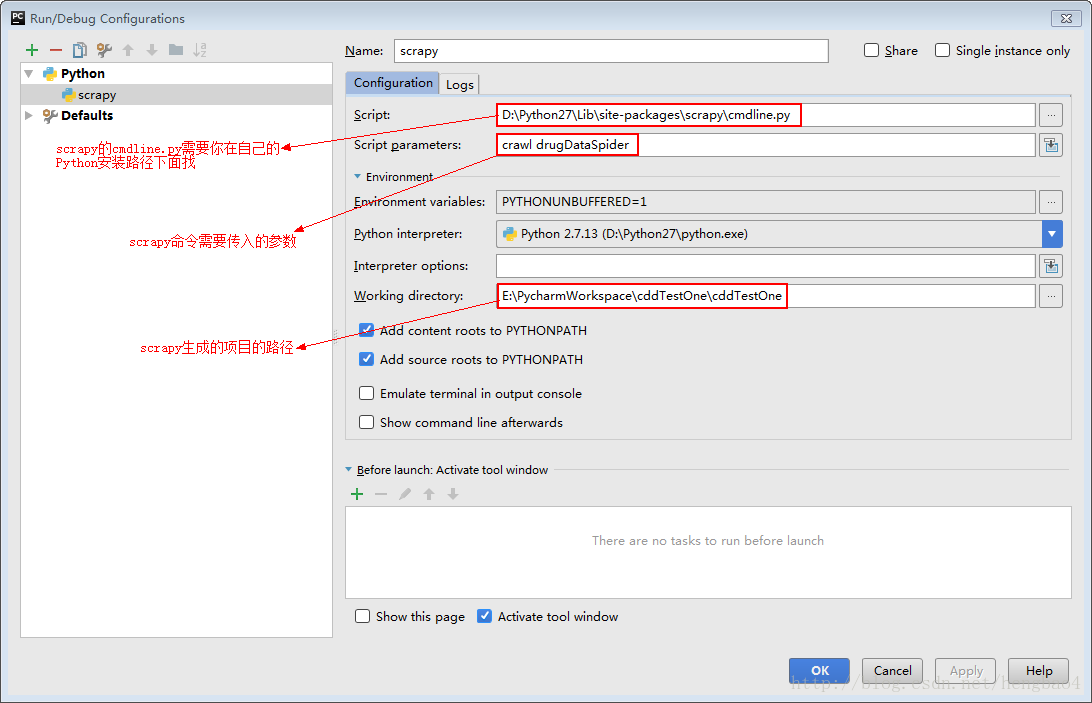The image size is (1092, 703).
Task: Browse for Script path
Action: click(x=1051, y=115)
